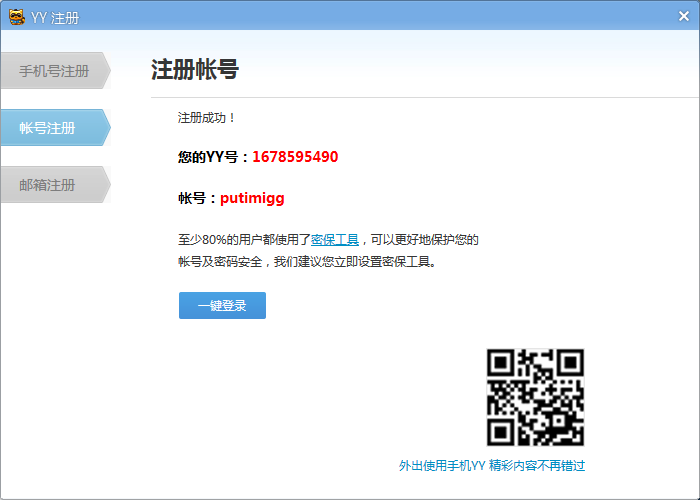The height and width of the screenshot is (500, 700).
Task: Click the YY raccoon logo icon
Action: [x=17, y=17]
